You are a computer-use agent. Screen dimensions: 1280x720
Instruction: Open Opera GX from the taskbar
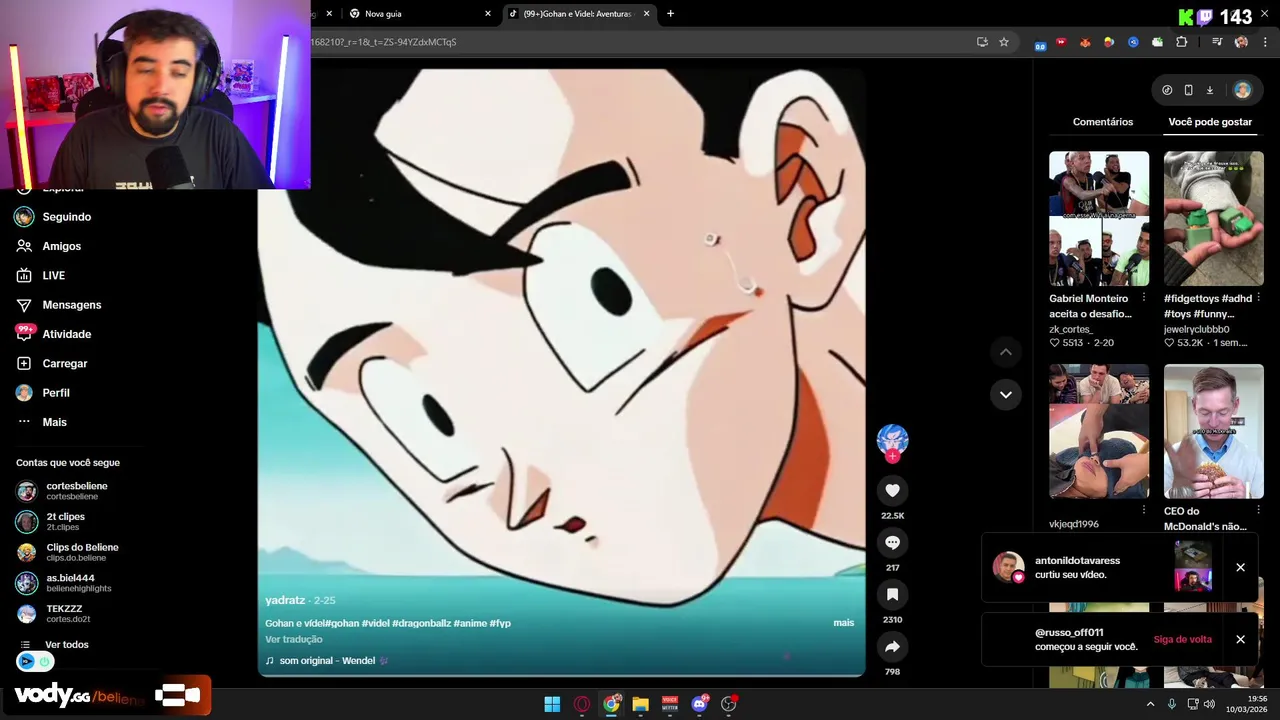point(582,704)
